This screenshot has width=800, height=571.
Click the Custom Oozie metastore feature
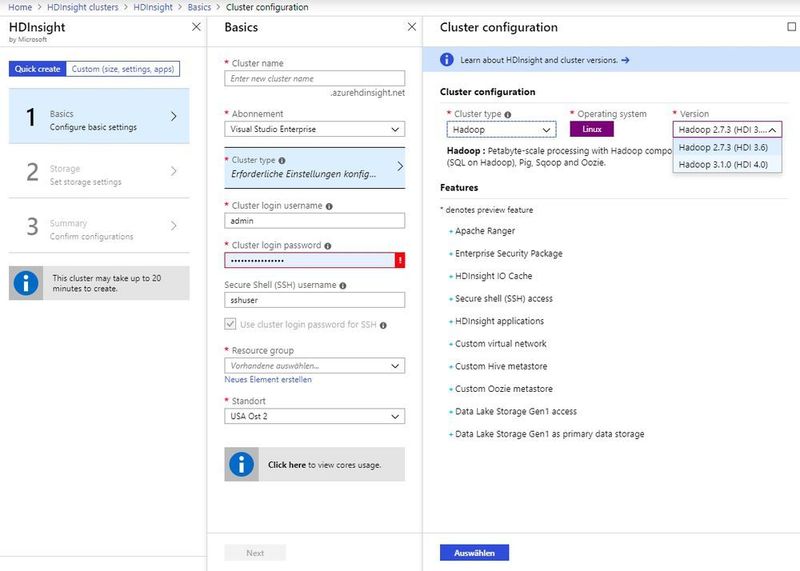coord(504,389)
